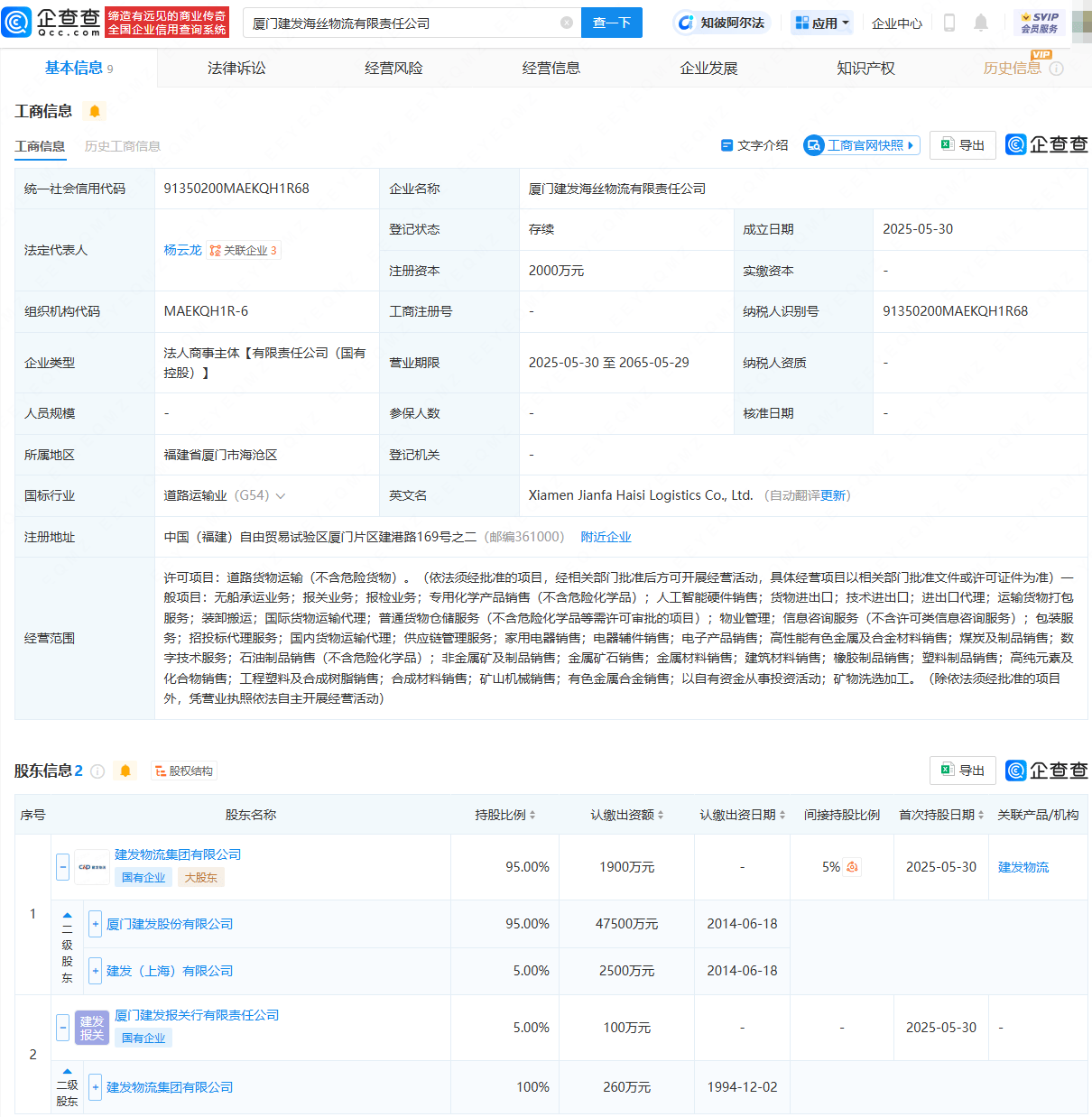This screenshot has width=1092, height=1117.
Task: Click 国有企业 tag under 厦门建发报关行有限责任公司
Action: (143, 1038)
